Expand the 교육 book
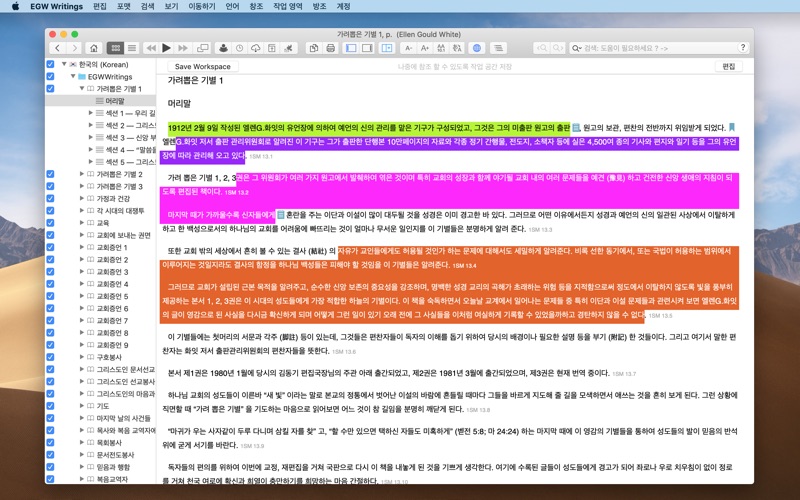 tap(82, 223)
